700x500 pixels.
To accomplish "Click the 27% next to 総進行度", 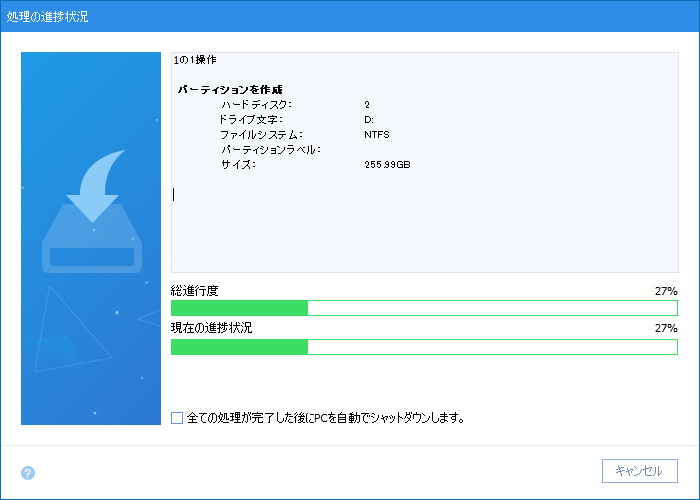I will 666,291.
